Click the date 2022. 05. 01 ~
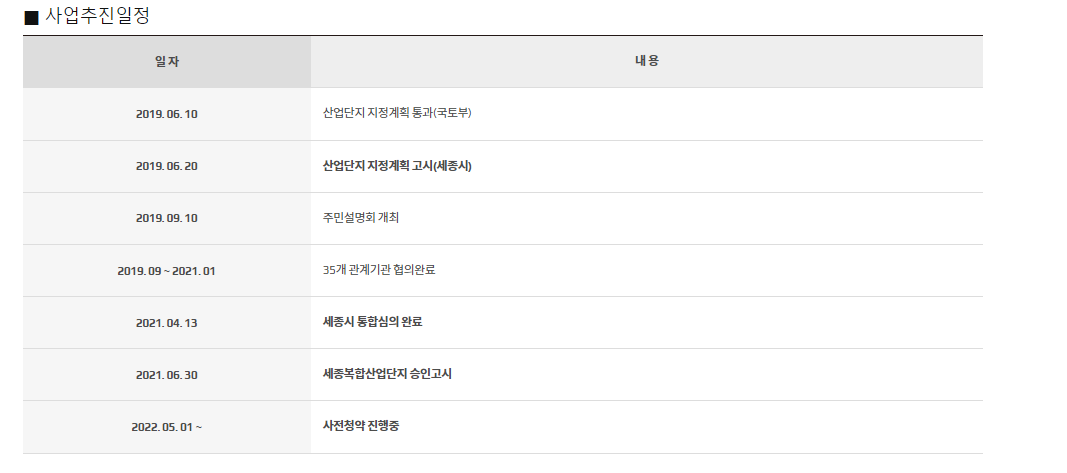The image size is (1067, 473). coord(167,427)
